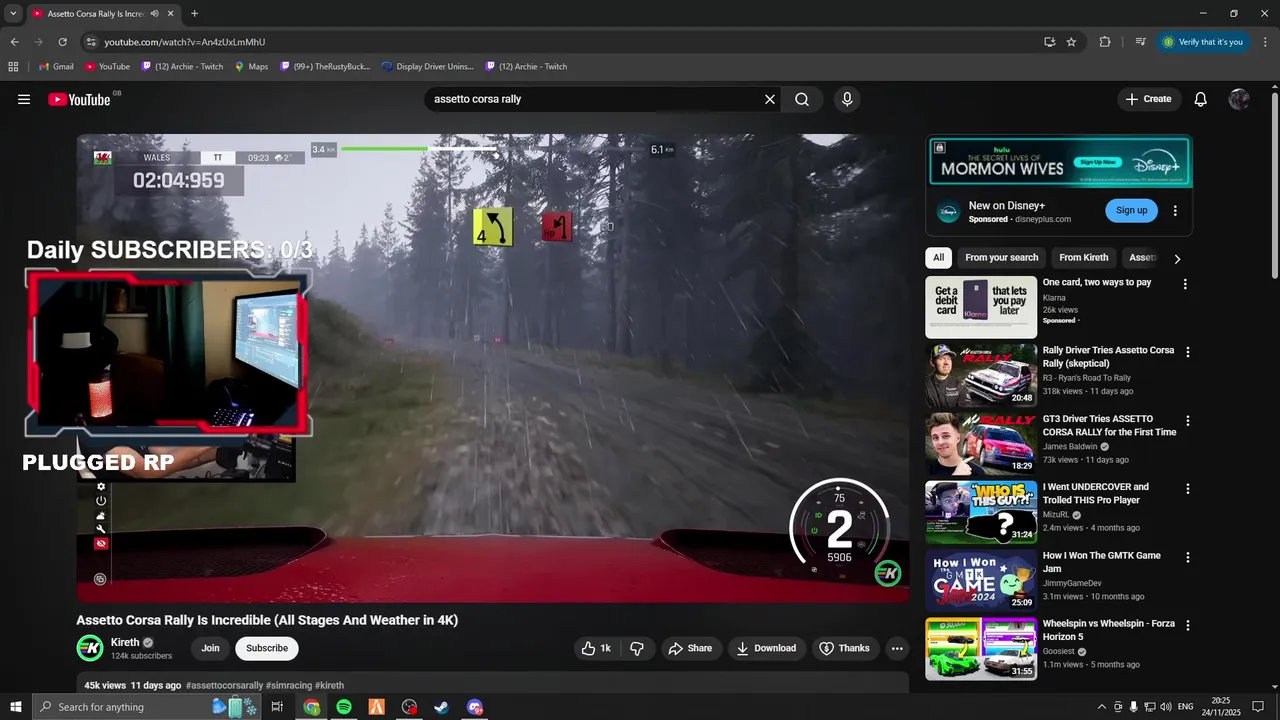Open the YouTube guide hamburger menu

[24, 99]
